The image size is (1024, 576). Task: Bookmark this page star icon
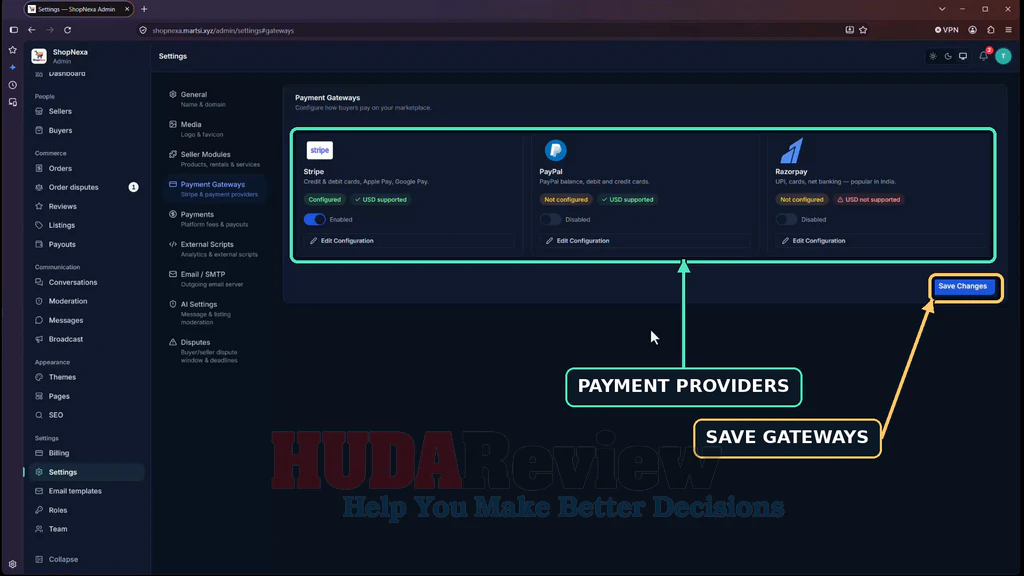point(863,30)
